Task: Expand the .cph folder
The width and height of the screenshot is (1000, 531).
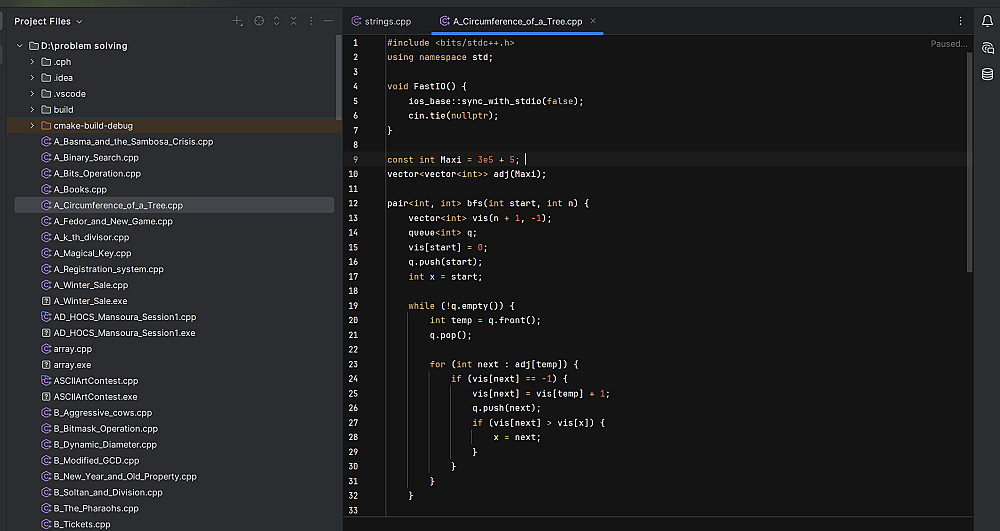Action: point(32,62)
